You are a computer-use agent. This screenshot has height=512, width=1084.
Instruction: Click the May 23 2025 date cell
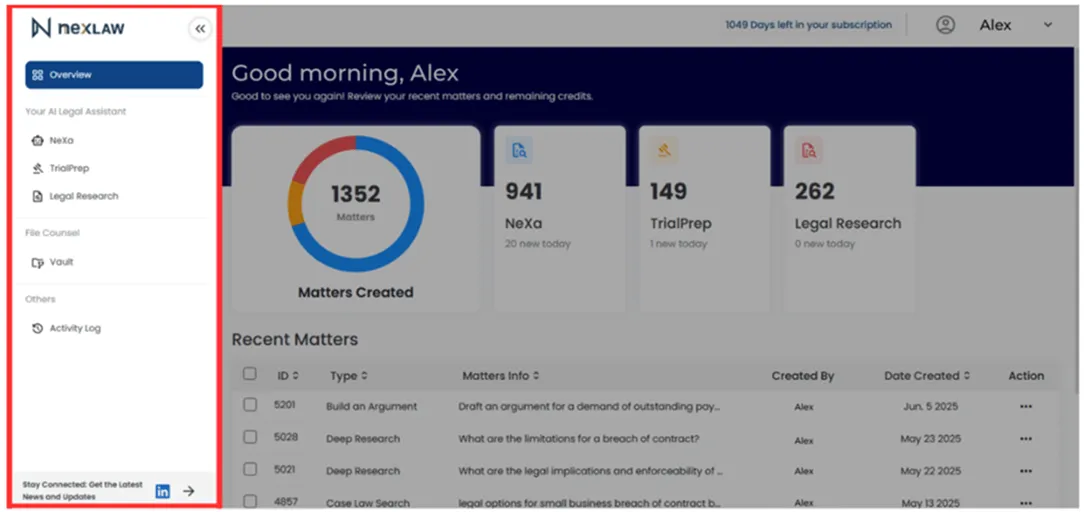[931, 439]
